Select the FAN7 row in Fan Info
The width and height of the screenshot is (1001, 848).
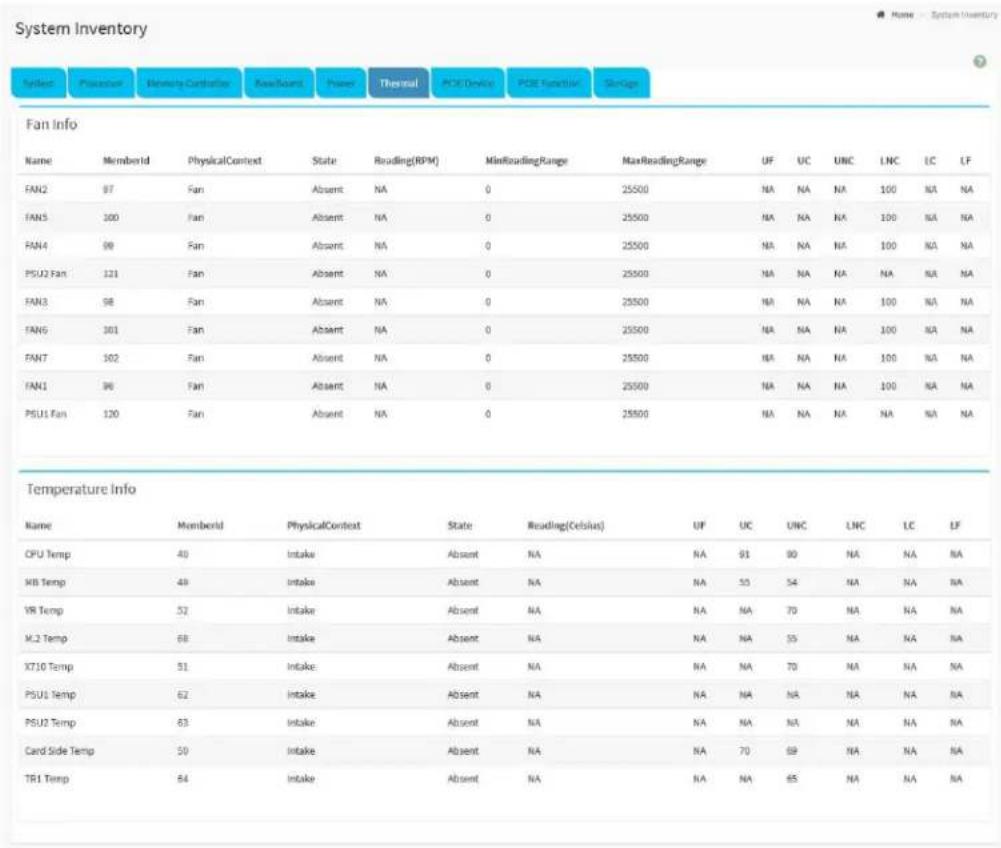[504, 358]
